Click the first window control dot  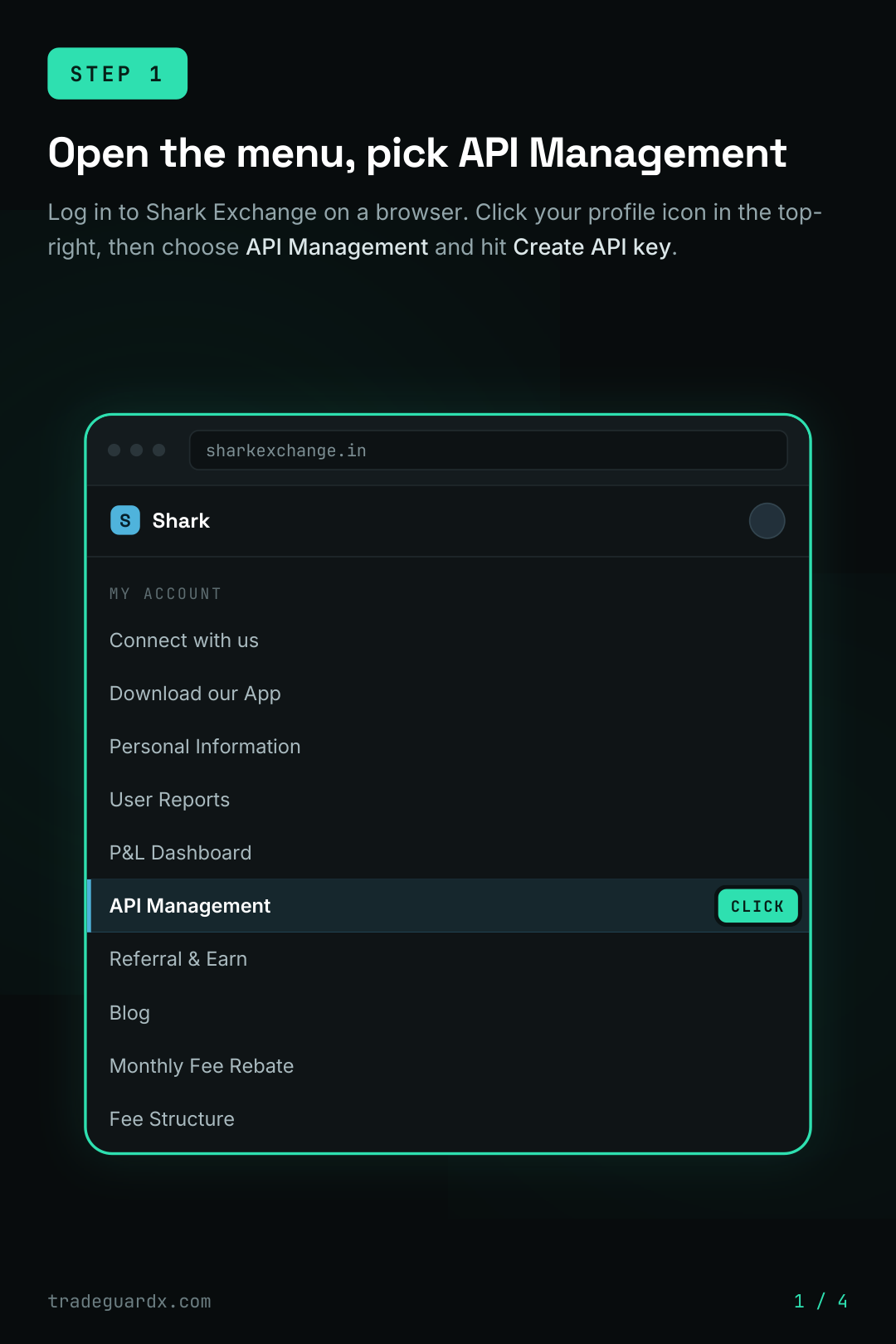tap(114, 450)
